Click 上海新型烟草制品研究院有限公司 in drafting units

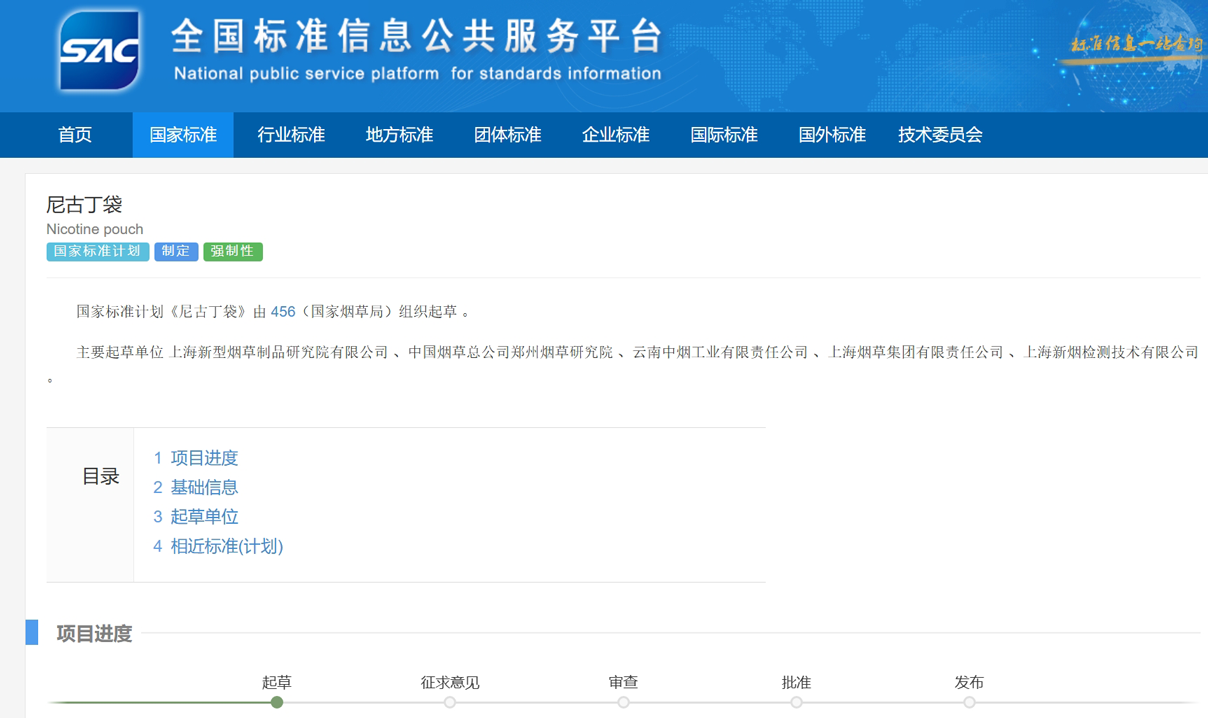tap(279, 352)
